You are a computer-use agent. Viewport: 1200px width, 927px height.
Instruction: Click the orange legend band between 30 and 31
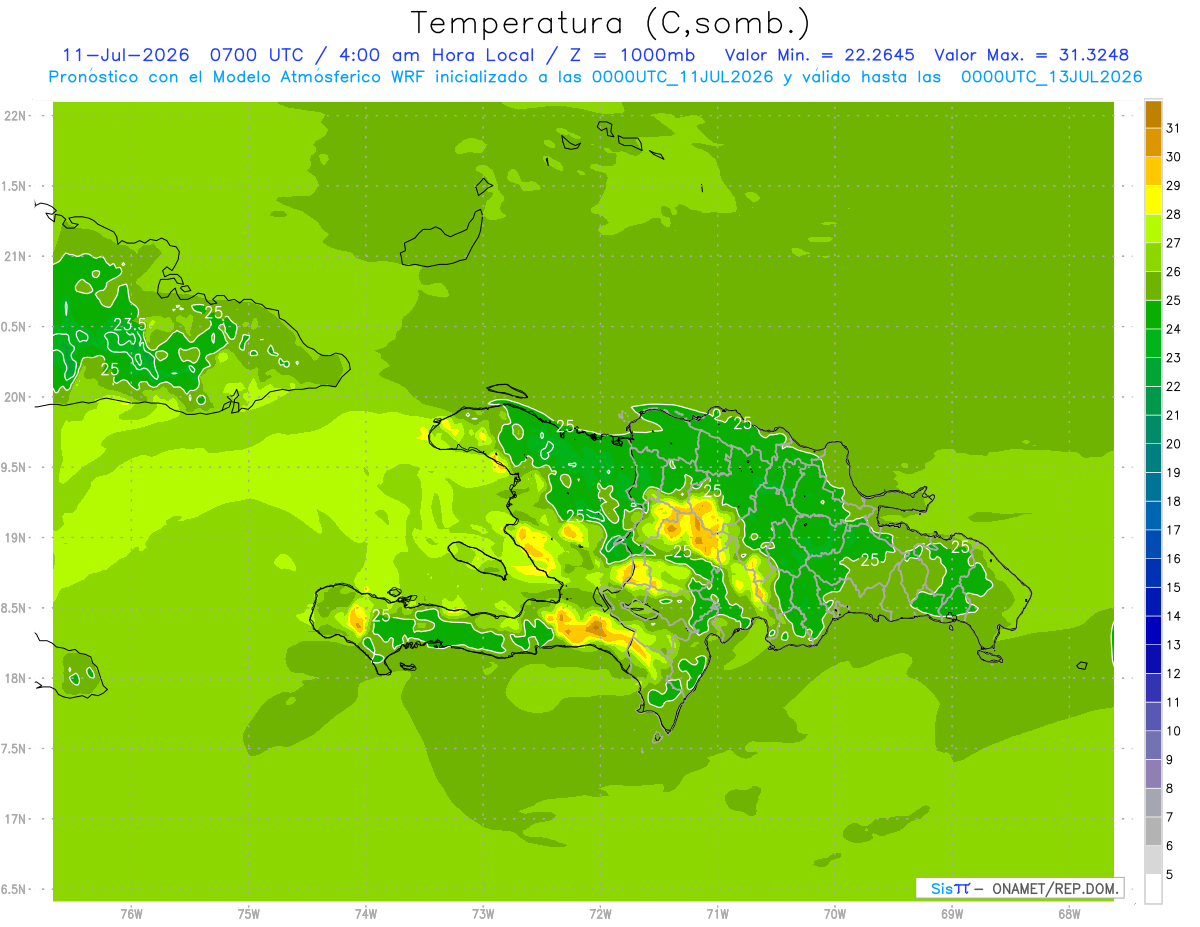[x=1153, y=142]
